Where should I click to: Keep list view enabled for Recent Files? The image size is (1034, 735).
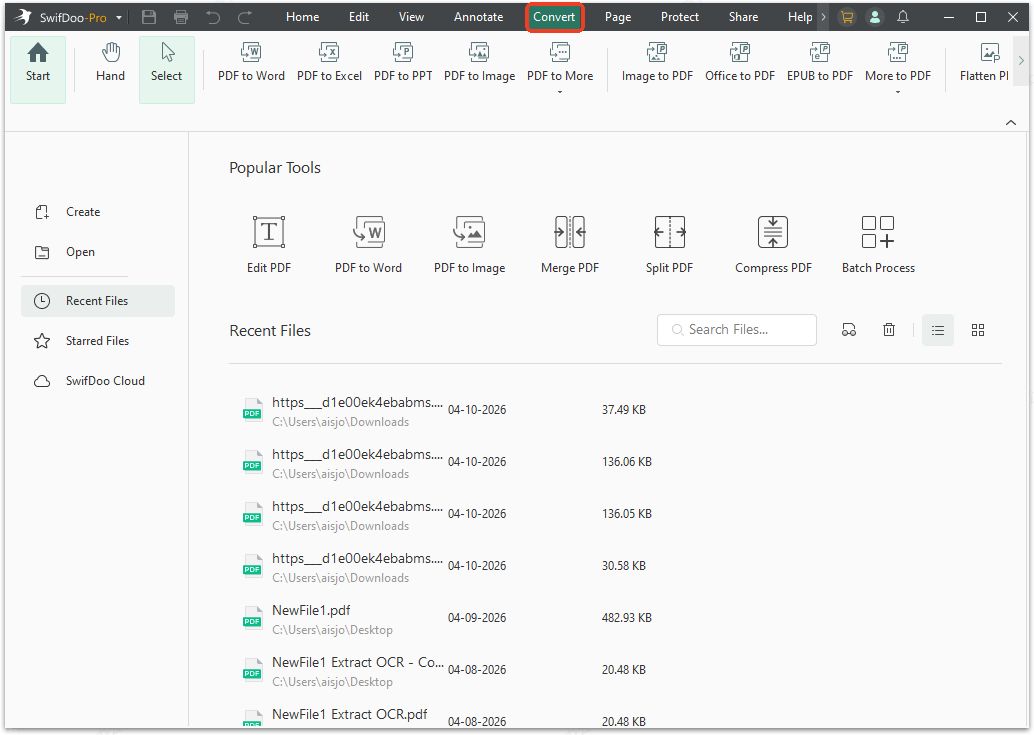coord(937,329)
